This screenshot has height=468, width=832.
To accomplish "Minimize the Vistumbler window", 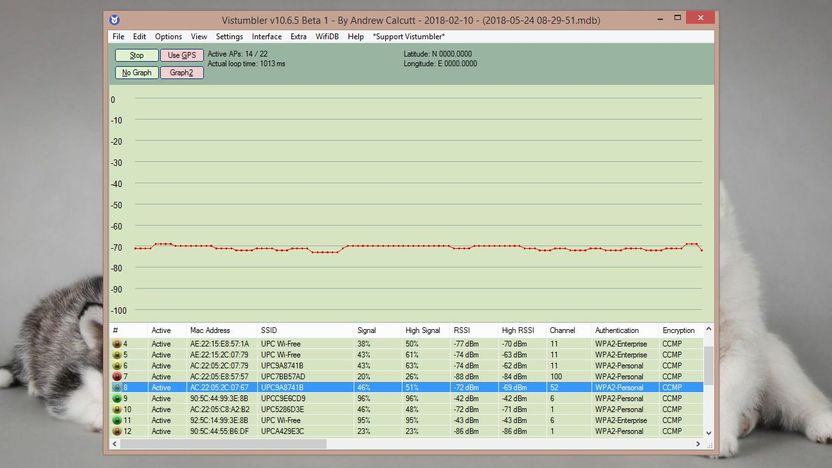I will pos(660,18).
